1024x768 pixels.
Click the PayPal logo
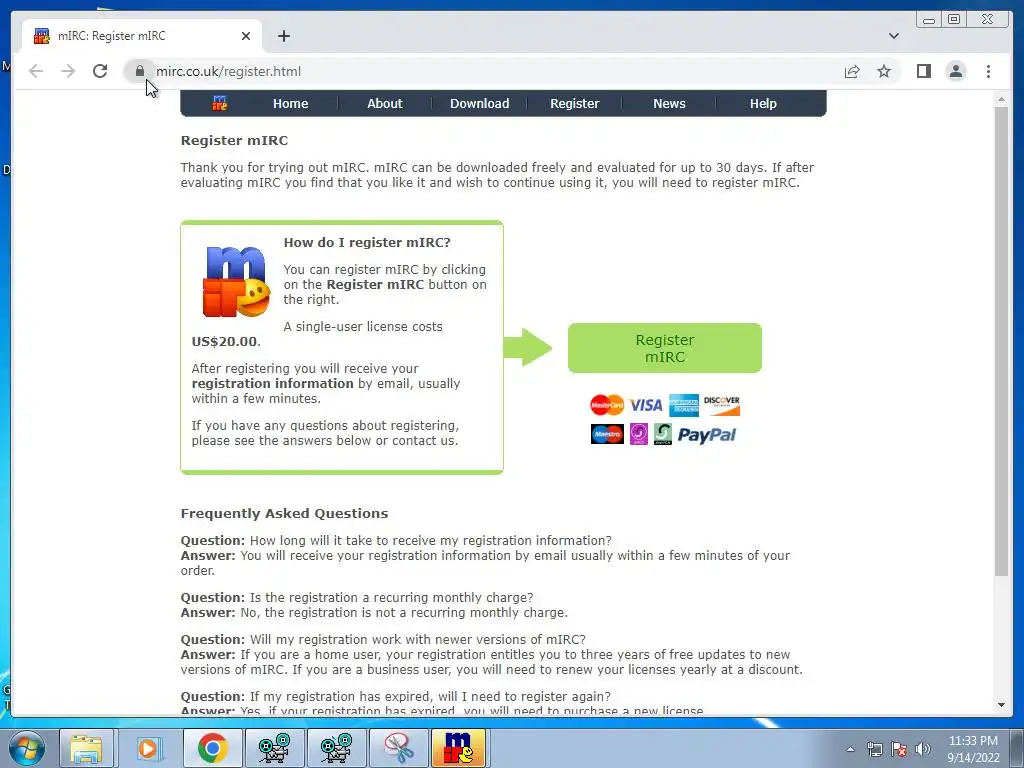[707, 435]
